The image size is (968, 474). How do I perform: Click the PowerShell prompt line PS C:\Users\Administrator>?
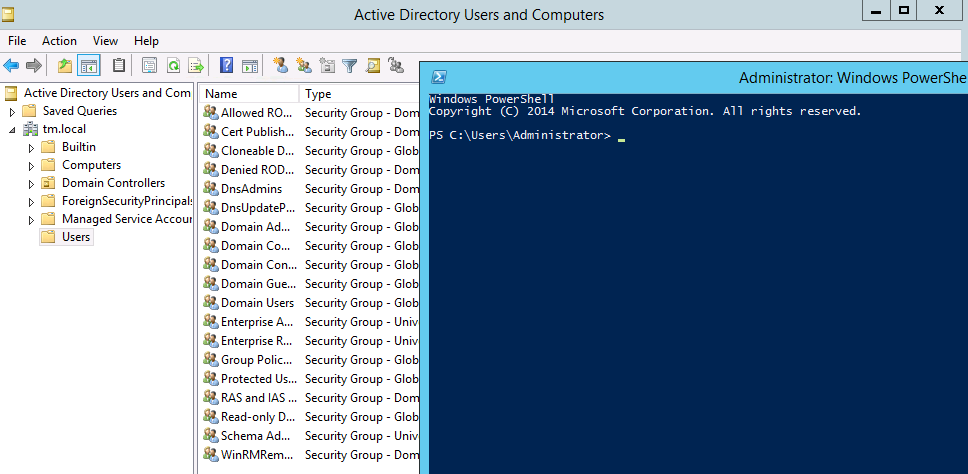tap(519, 135)
